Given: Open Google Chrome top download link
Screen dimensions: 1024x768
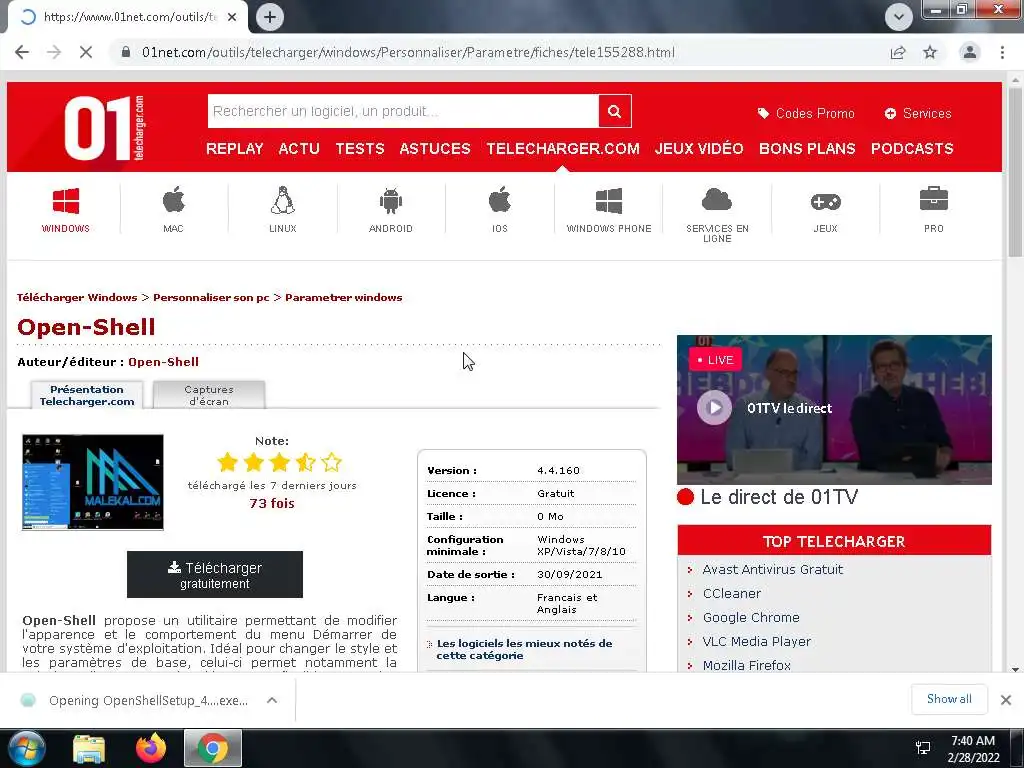Looking at the screenshot, I should tap(751, 617).
